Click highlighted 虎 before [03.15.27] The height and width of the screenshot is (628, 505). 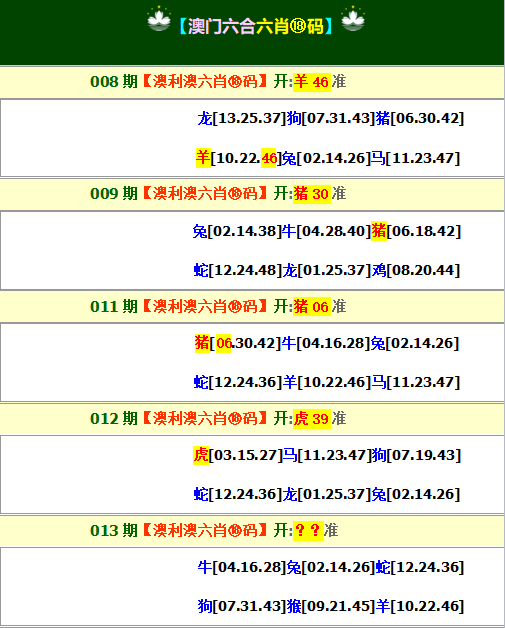tap(201, 455)
